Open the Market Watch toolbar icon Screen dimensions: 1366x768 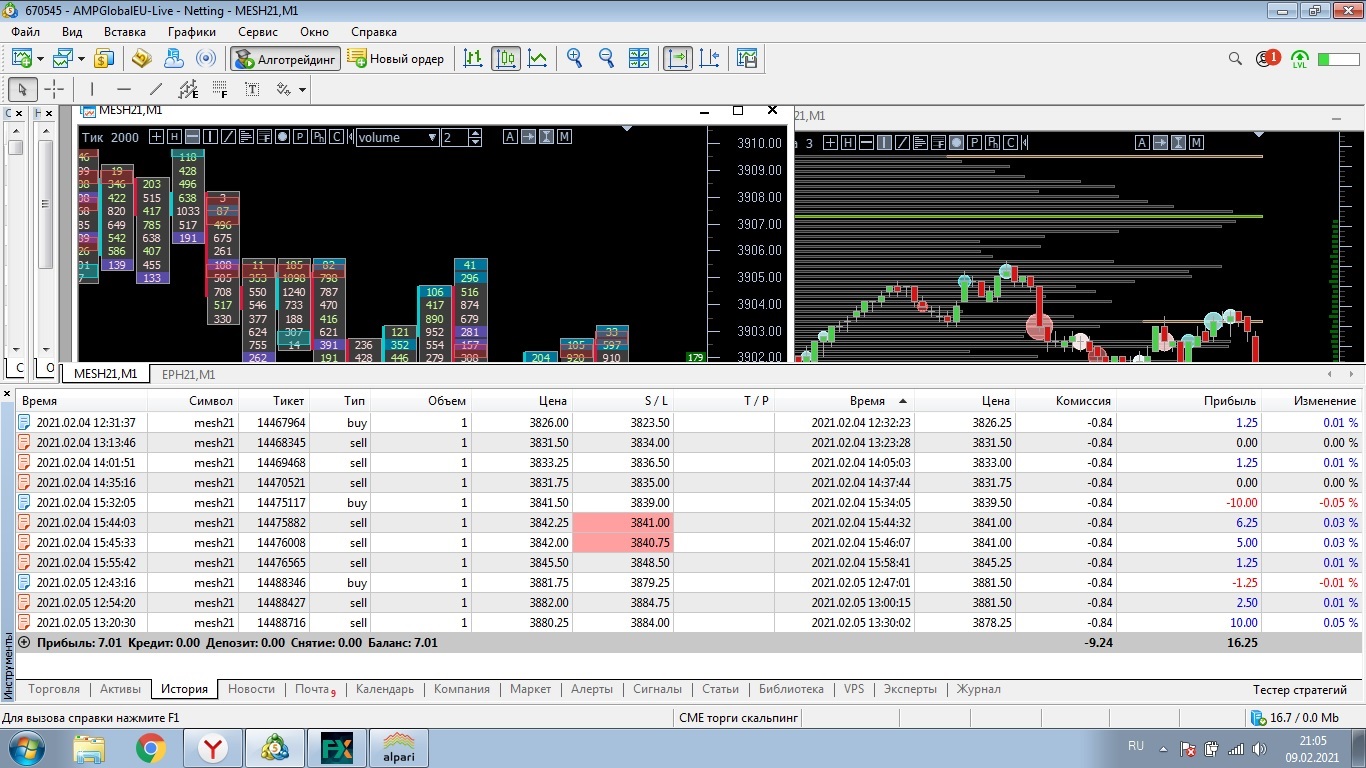104,59
